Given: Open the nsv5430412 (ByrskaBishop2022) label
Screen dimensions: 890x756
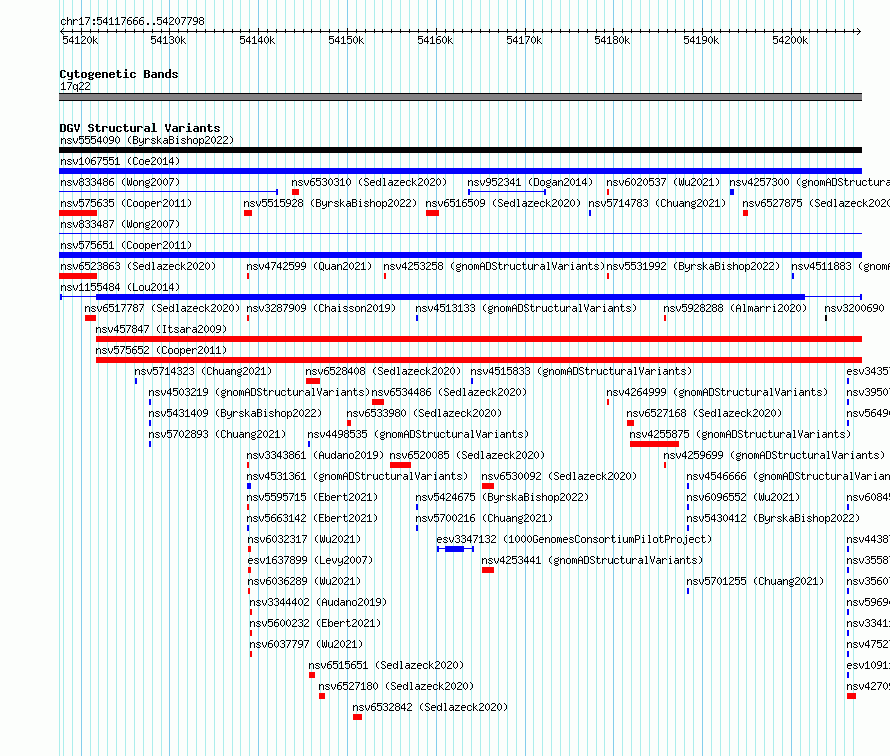Looking at the screenshot, I should (774, 518).
